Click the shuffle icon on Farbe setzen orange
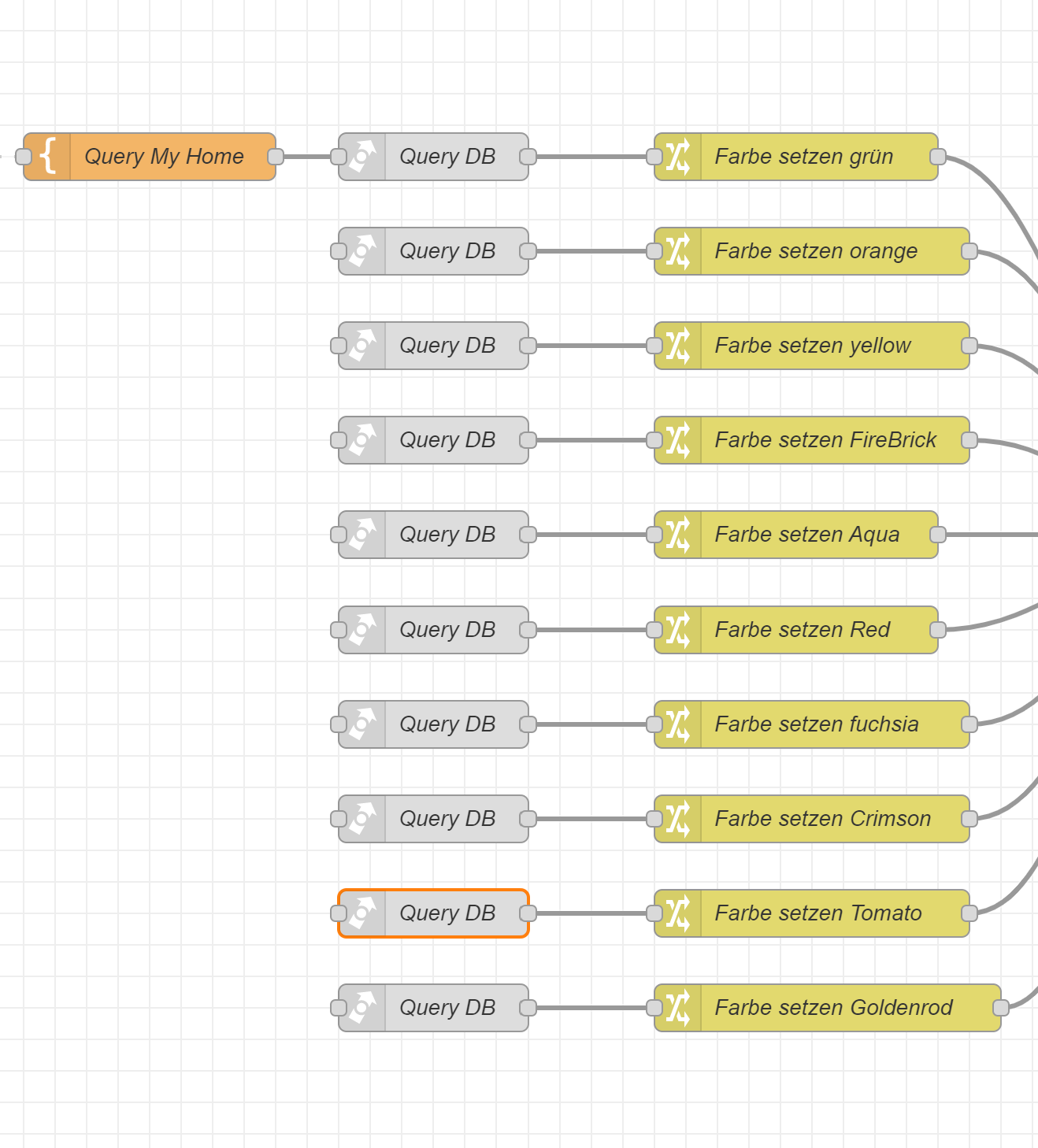The height and width of the screenshot is (1148, 1038). (x=677, y=251)
